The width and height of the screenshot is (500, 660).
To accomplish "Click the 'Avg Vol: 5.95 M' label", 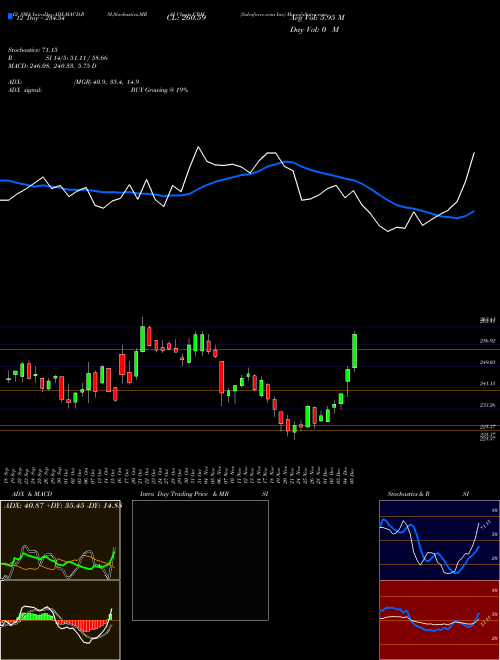I will pos(317,18).
